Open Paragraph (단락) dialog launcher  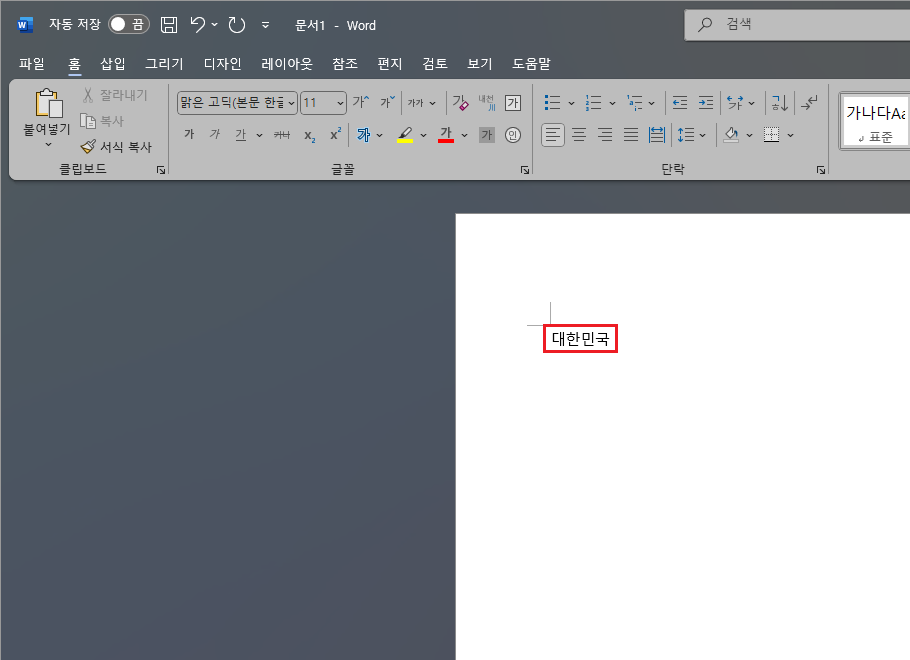(x=821, y=170)
